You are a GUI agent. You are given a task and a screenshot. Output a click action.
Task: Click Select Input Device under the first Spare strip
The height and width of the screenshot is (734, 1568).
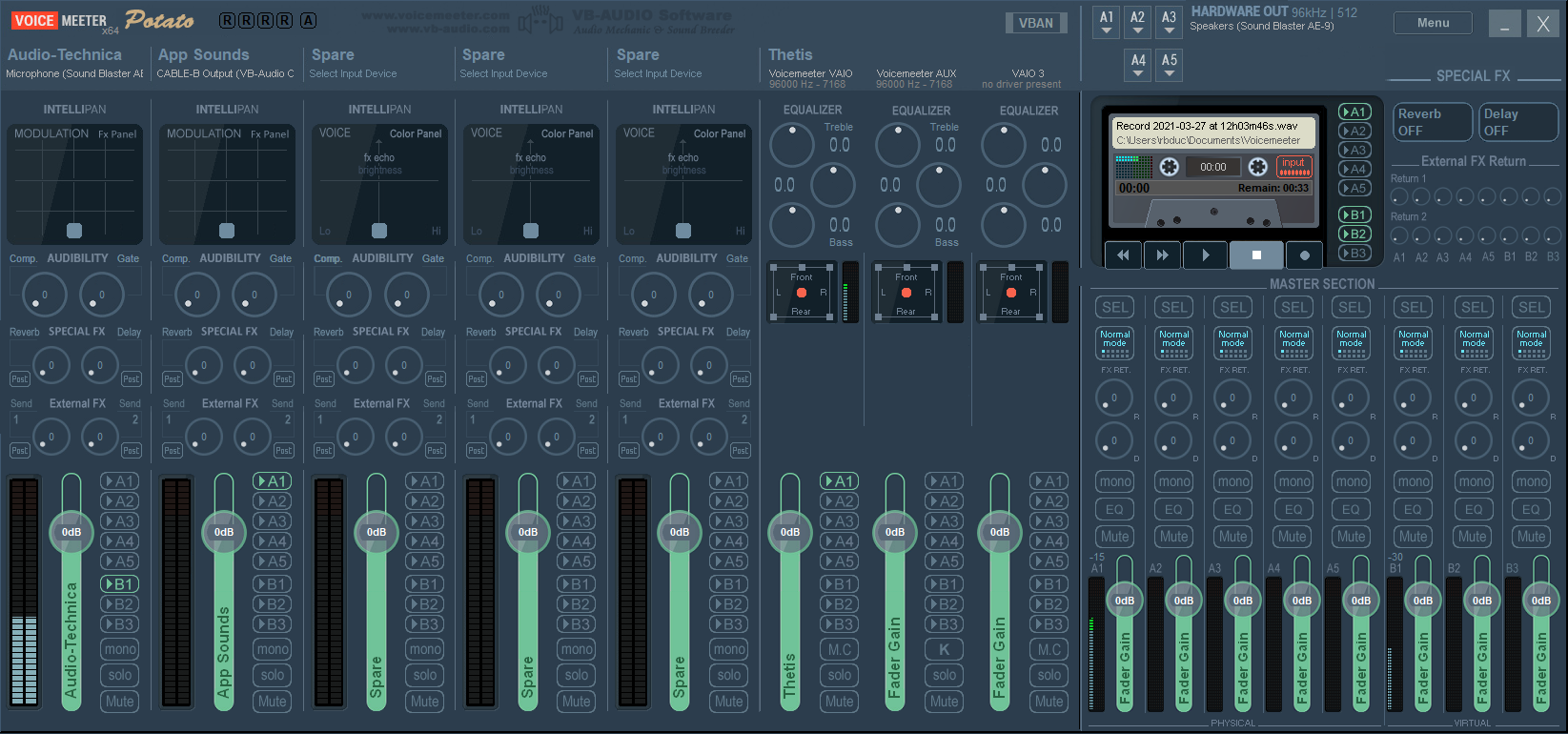pyautogui.click(x=353, y=73)
